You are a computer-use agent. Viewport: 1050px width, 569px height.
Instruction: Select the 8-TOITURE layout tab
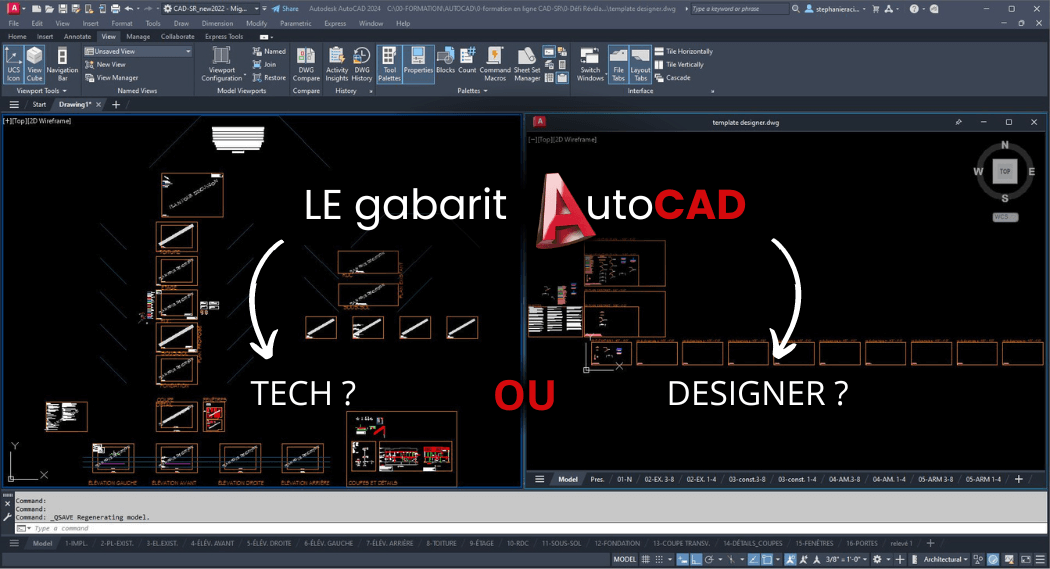[441, 544]
